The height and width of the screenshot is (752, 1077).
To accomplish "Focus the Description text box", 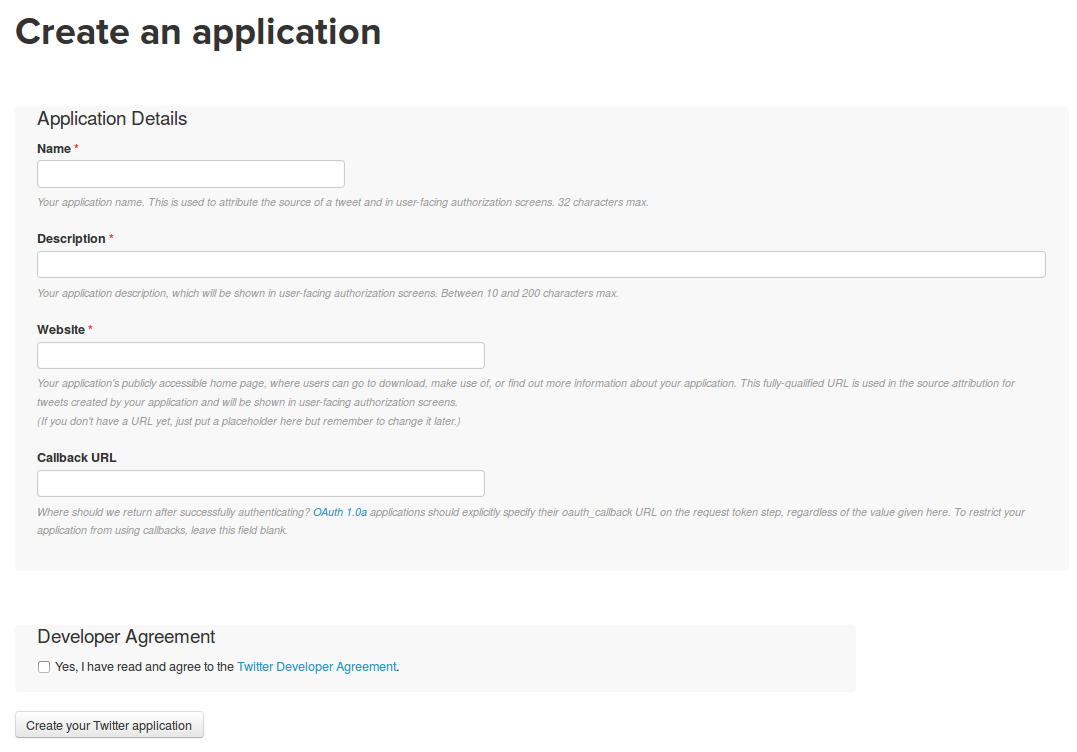I will (x=541, y=265).
